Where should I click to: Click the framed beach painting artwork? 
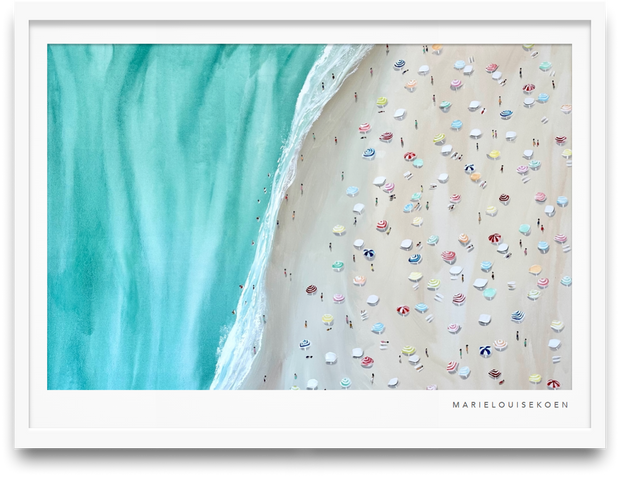pyautogui.click(x=309, y=217)
